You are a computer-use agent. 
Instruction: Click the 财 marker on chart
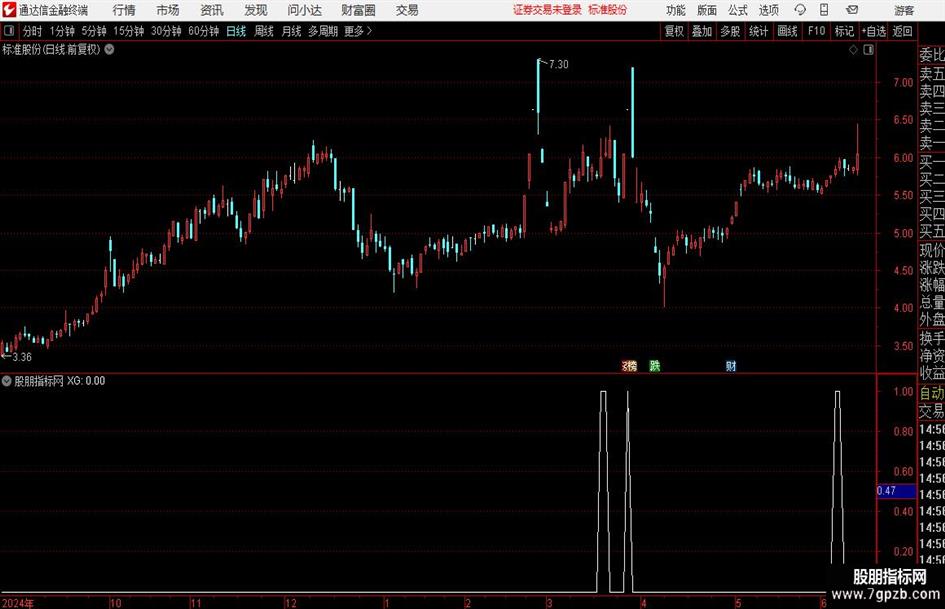[730, 365]
